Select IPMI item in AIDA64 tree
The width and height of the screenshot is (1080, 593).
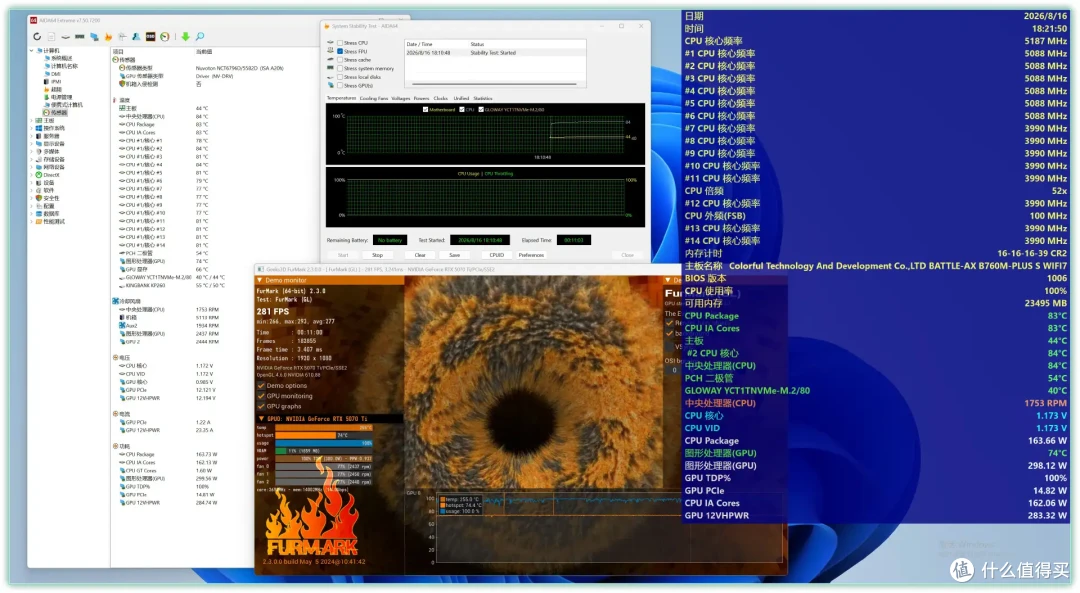click(x=52, y=81)
